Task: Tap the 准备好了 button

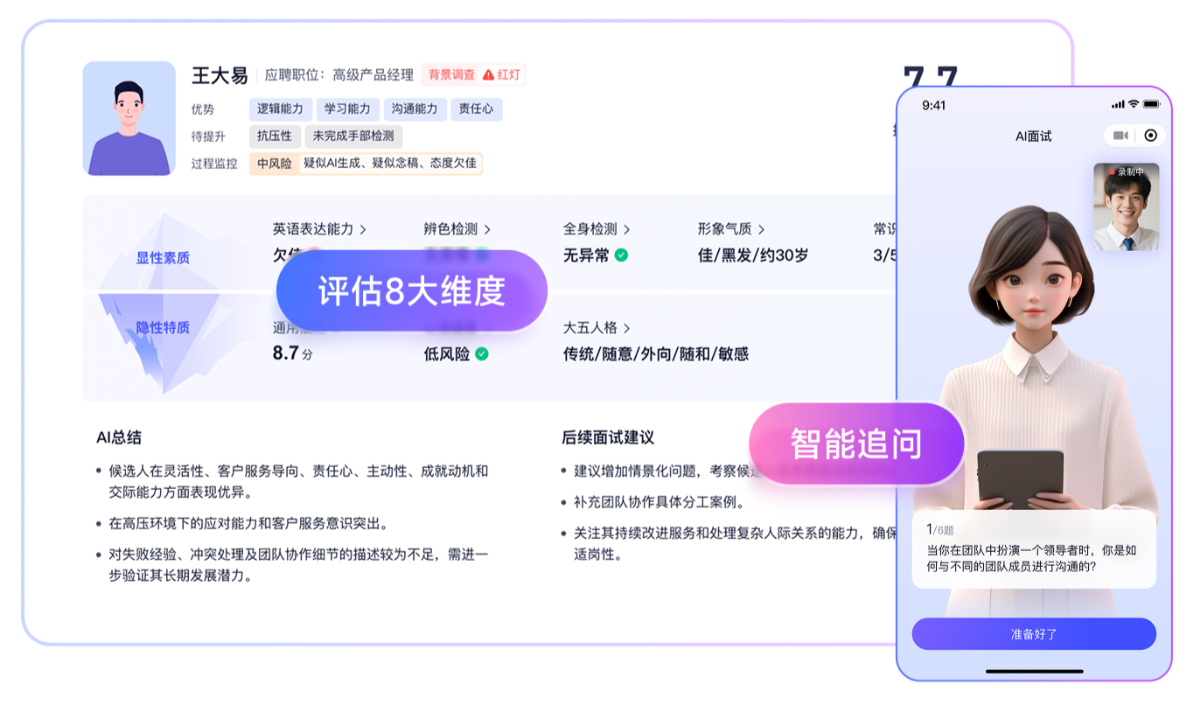Action: click(1033, 634)
